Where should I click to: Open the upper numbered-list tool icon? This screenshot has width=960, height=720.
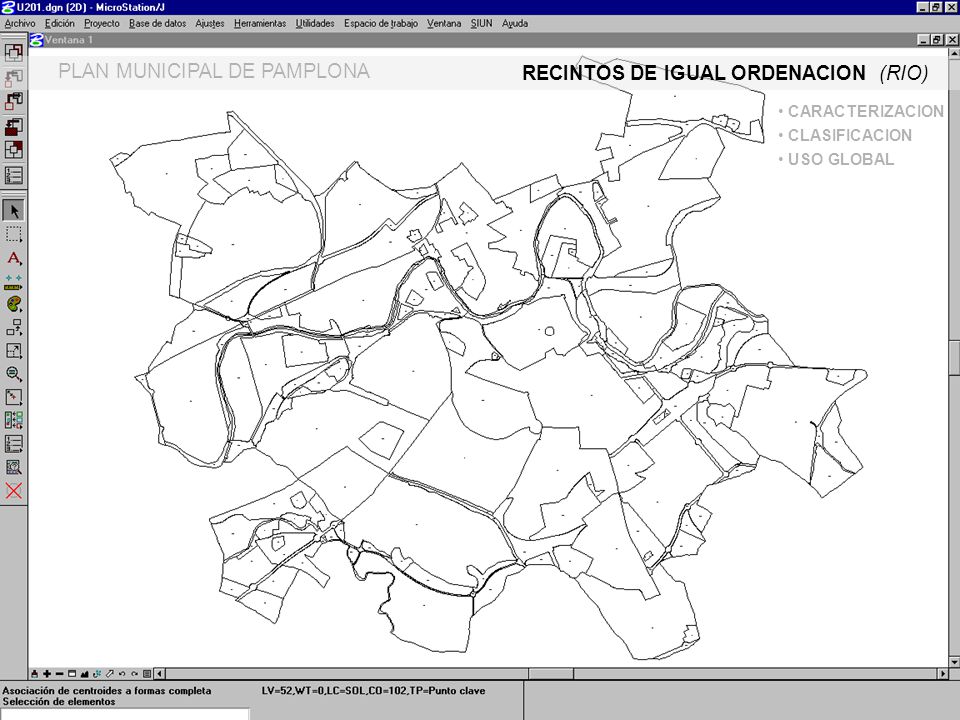click(x=13, y=175)
